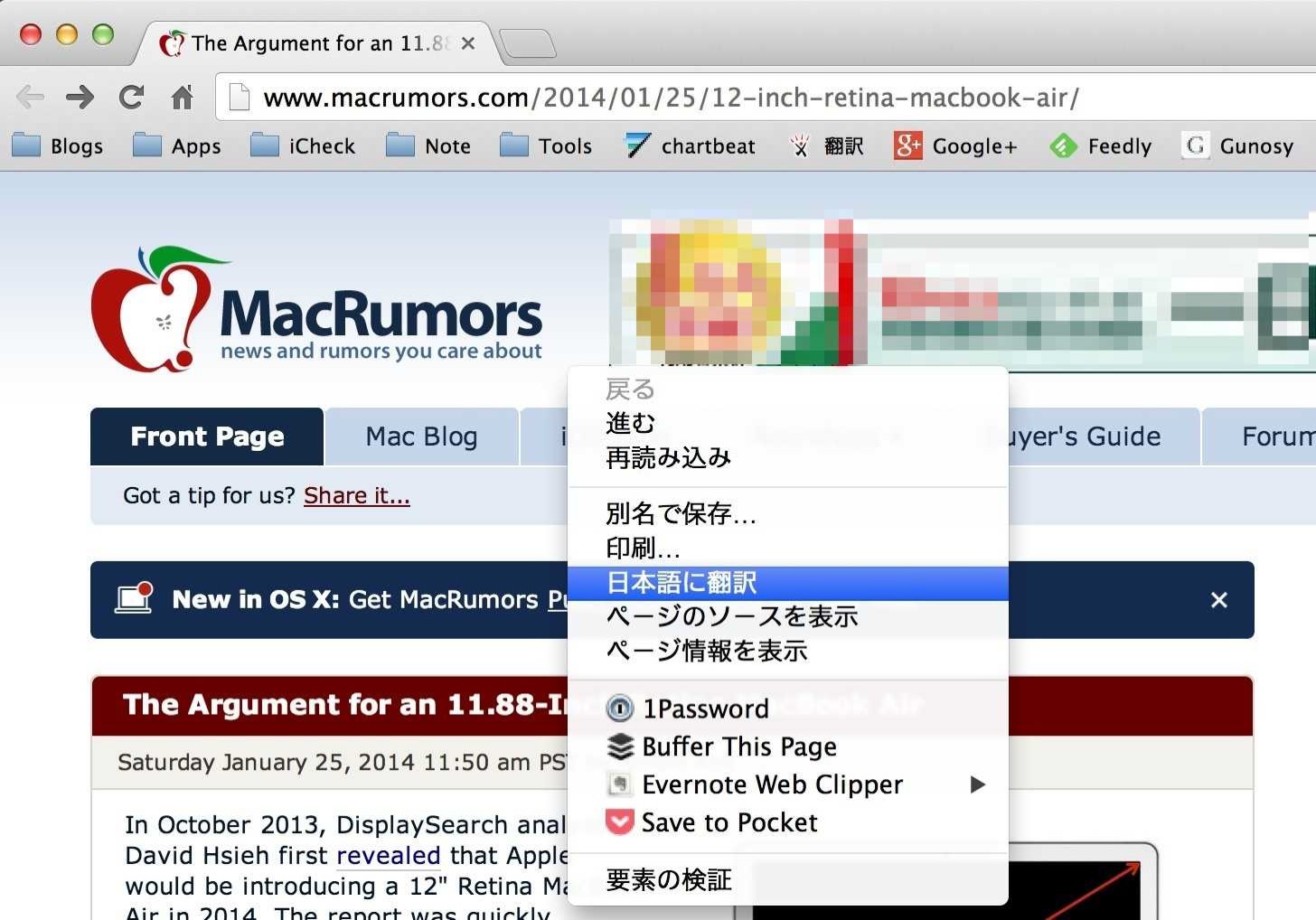
Task: Click the pixelated banner advertisement
Action: coord(963,291)
